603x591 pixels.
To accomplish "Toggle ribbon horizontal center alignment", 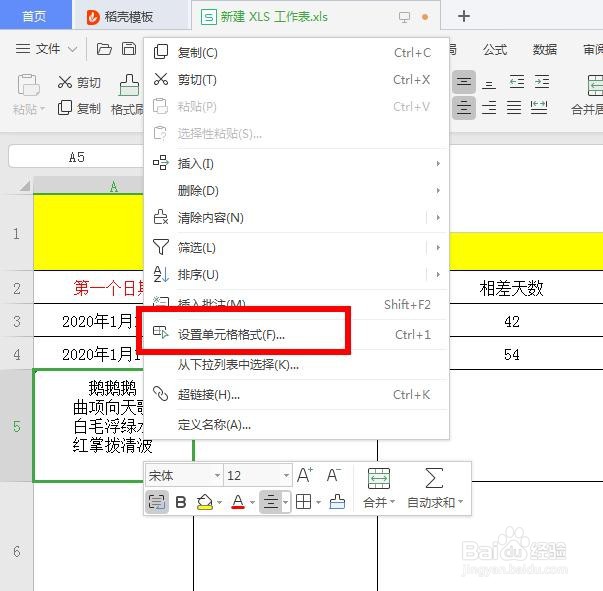I will [x=464, y=108].
